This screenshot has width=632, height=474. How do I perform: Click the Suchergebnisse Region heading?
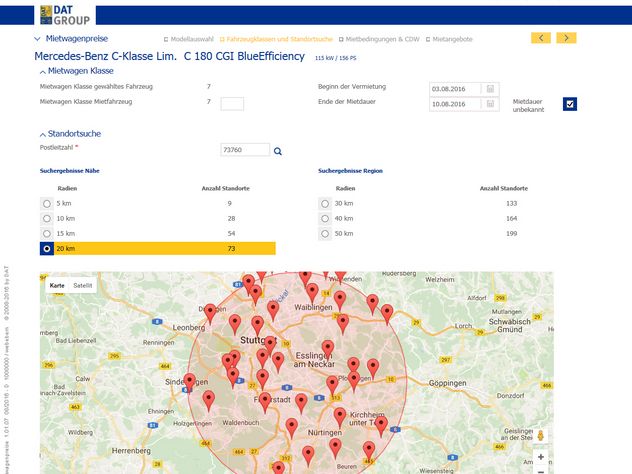[x=350, y=171]
